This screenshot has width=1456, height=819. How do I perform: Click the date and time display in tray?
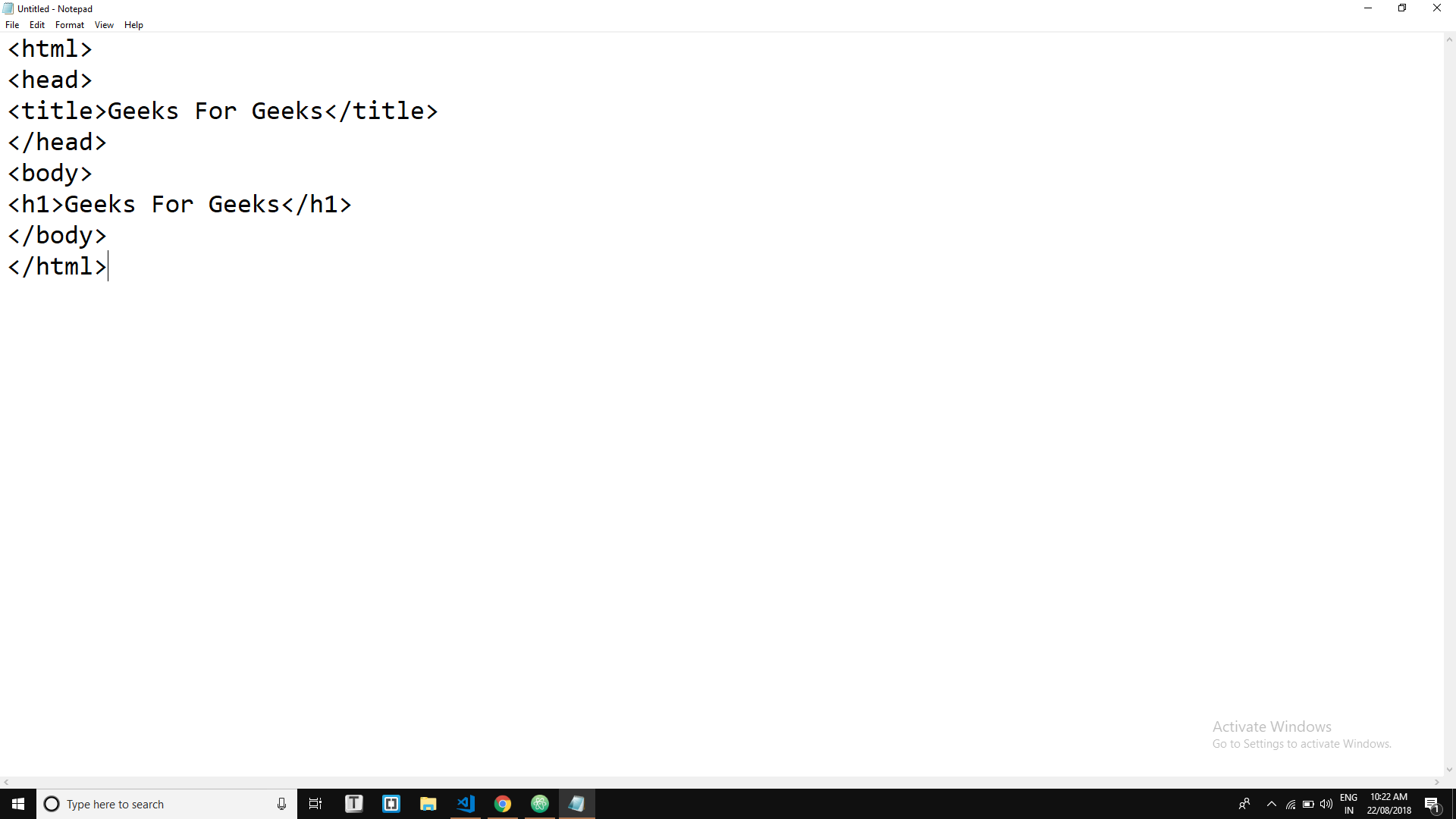pyautogui.click(x=1391, y=803)
